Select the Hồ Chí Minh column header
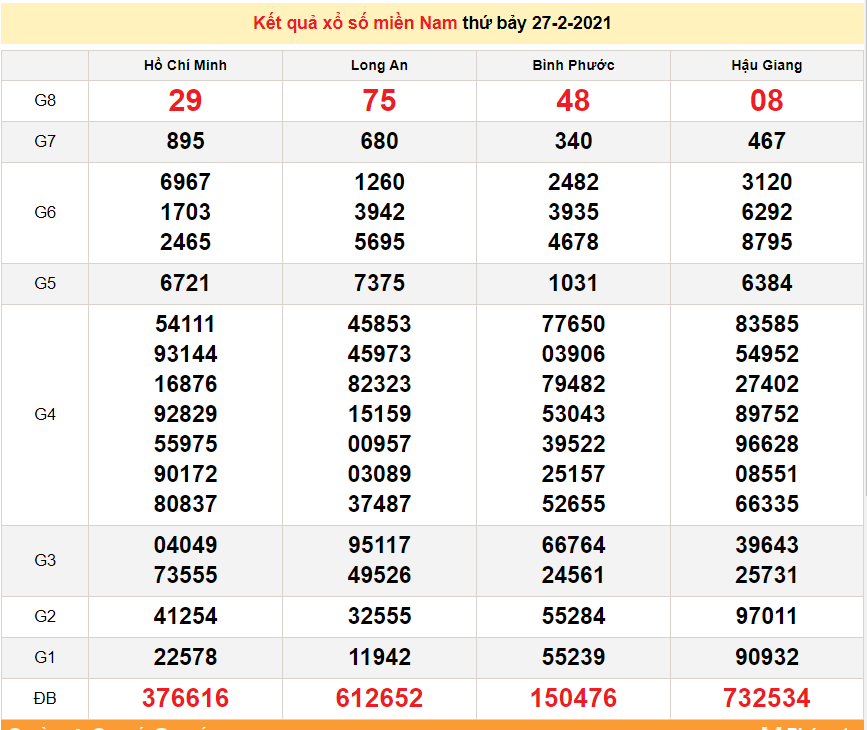Image resolution: width=867 pixels, height=730 pixels. (x=185, y=65)
